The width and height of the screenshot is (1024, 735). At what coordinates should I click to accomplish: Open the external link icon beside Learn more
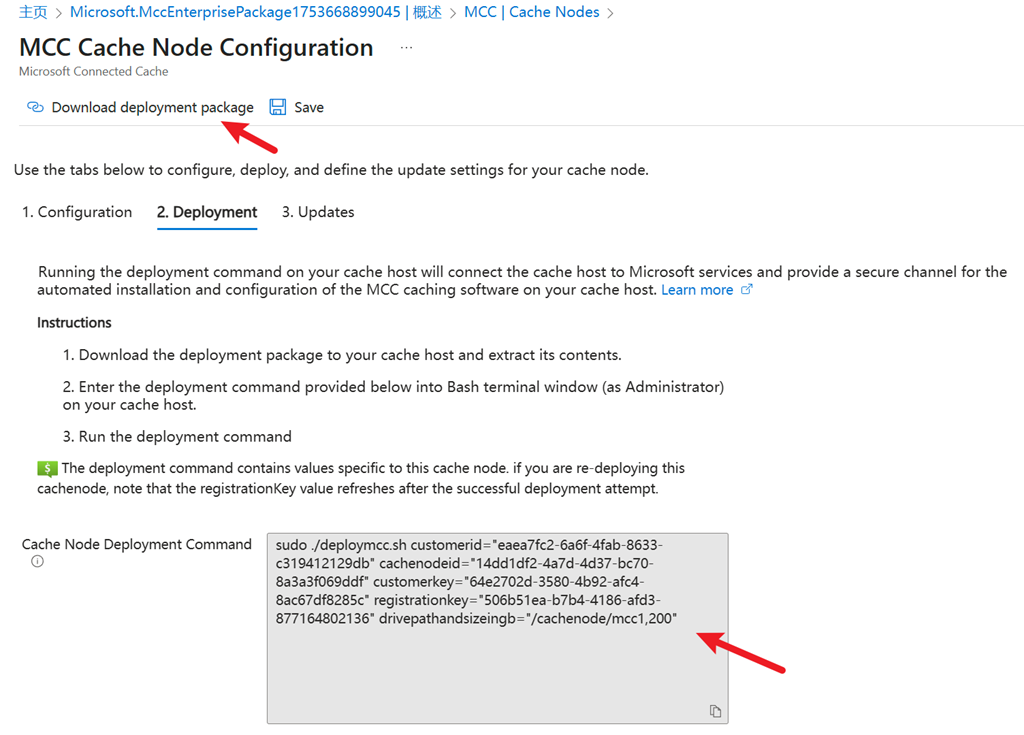pyautogui.click(x=746, y=289)
